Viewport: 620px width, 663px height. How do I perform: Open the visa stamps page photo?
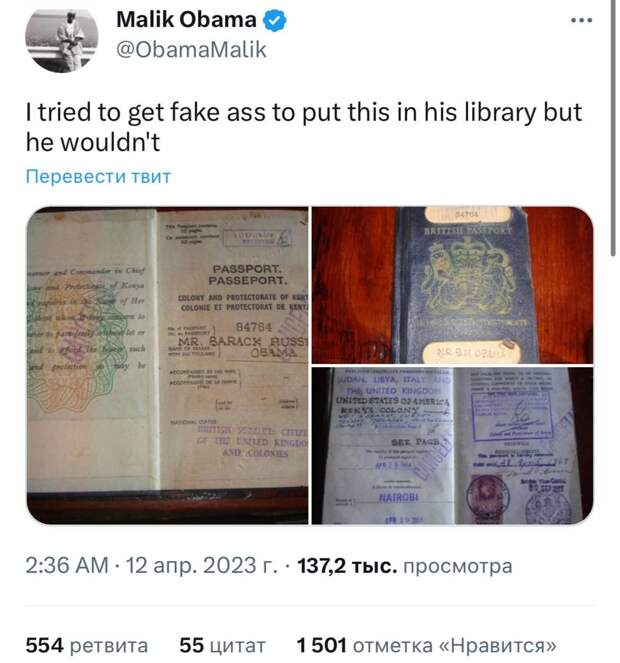[x=453, y=446]
